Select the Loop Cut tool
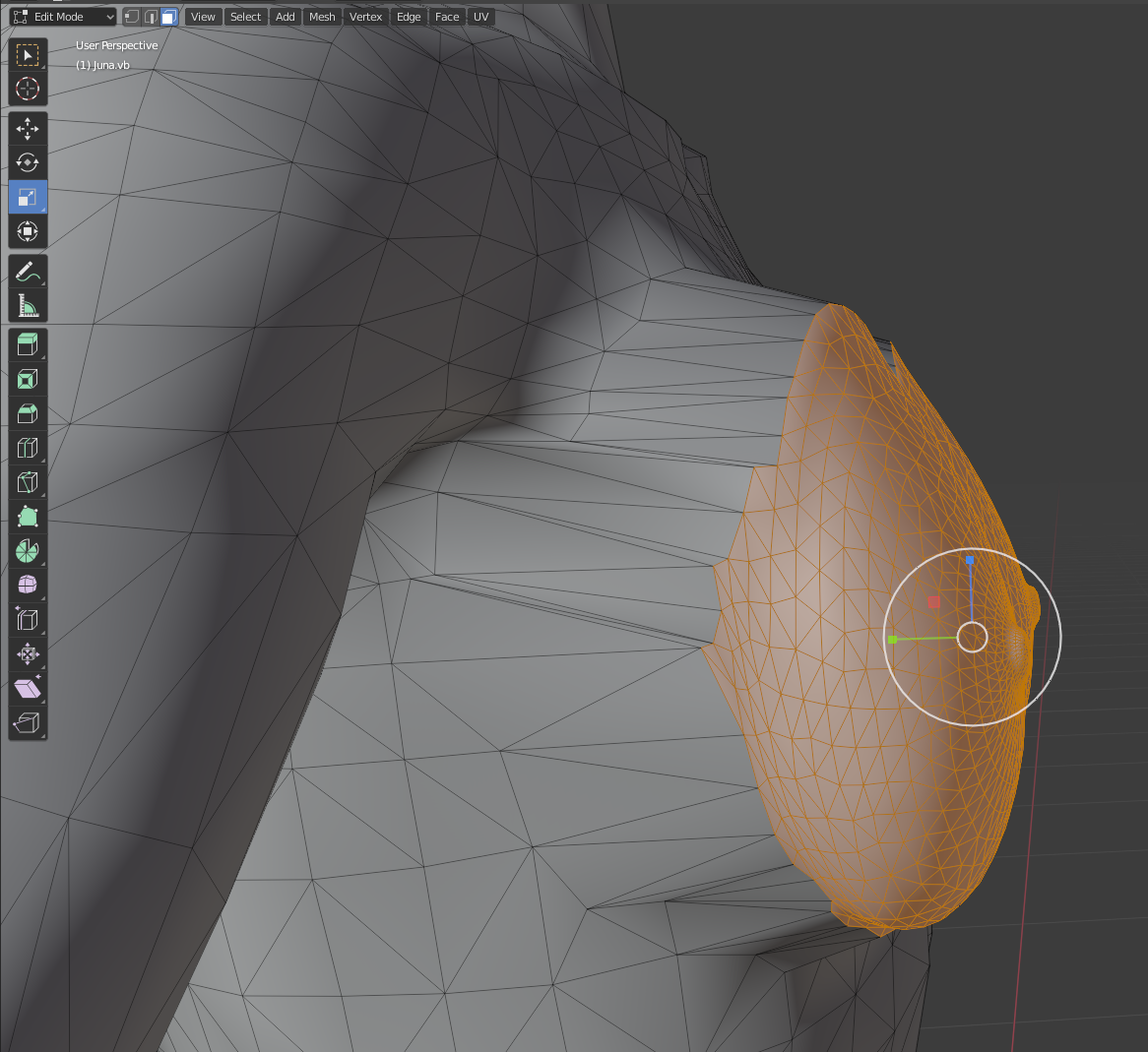 click(x=28, y=448)
